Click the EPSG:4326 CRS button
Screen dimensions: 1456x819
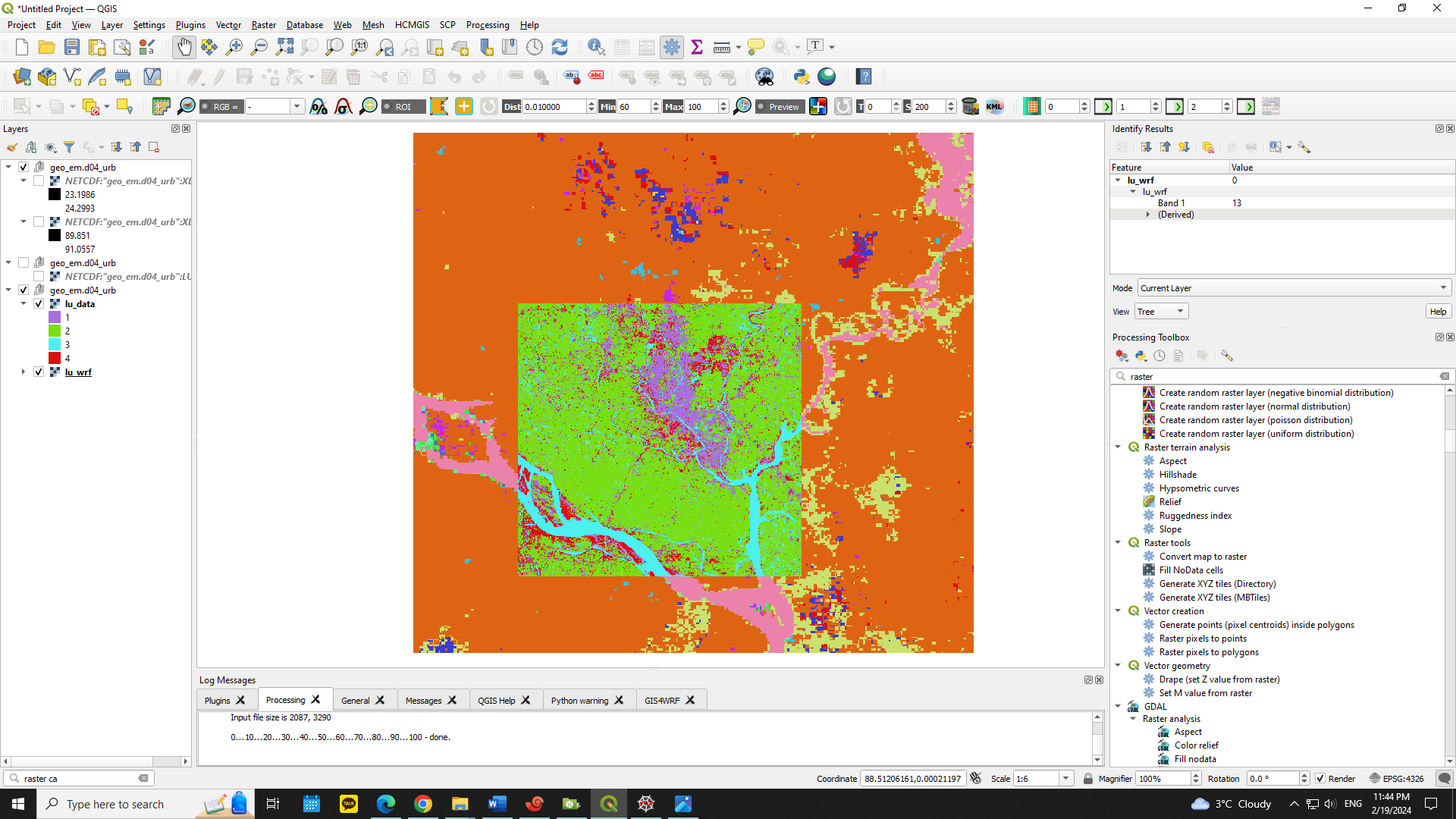(x=1397, y=779)
